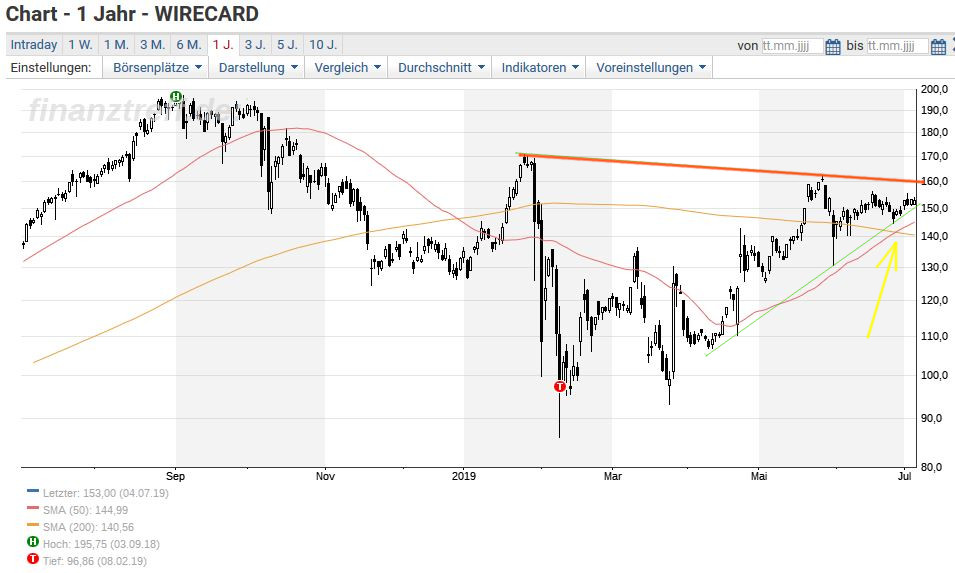Image resolution: width=955 pixels, height=573 pixels.
Task: Click the orange SMA (200) legend color marker
Action: (33, 525)
